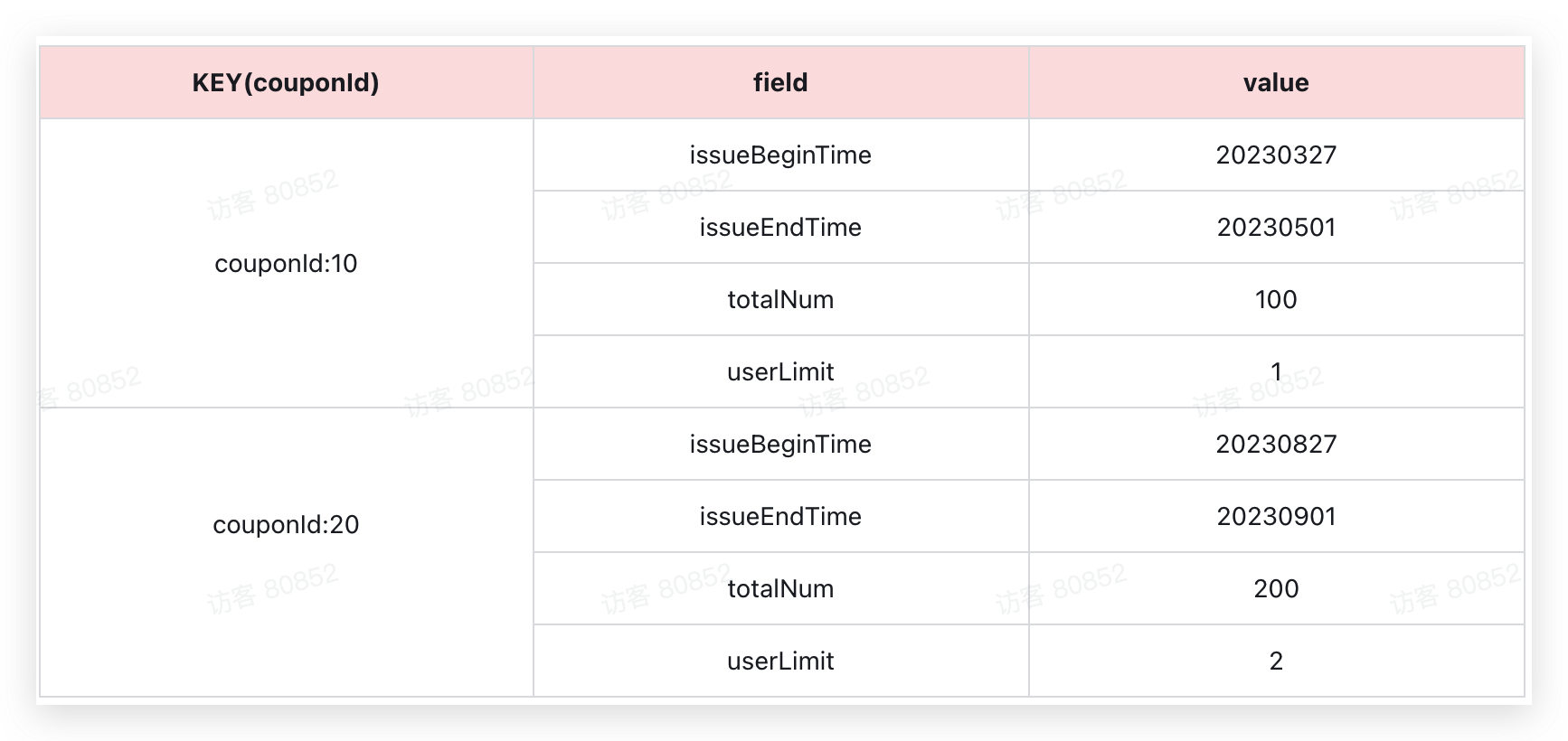Click the value column header

[1276, 83]
